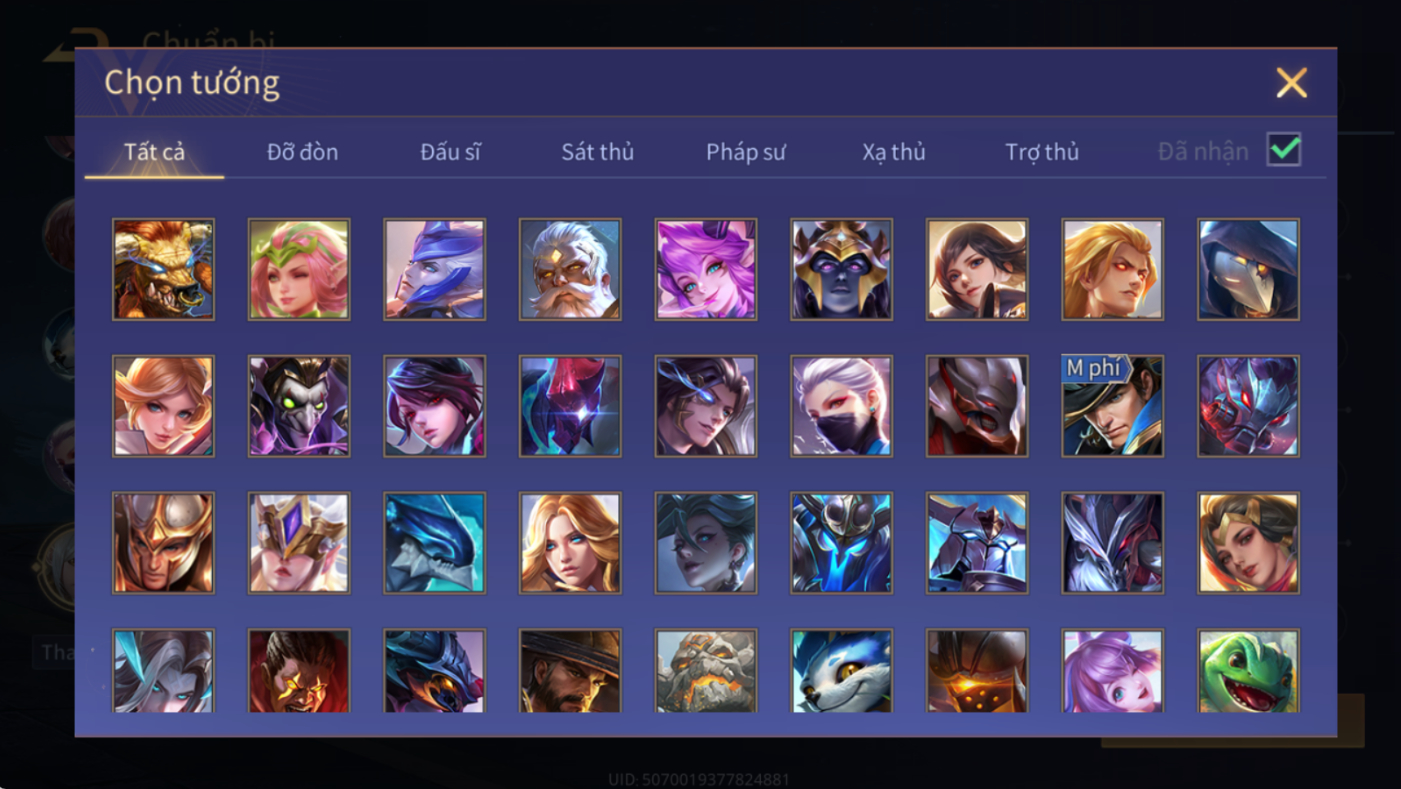This screenshot has width=1401, height=789.
Task: Go to the 'Tất cả' tab
Action: point(154,152)
